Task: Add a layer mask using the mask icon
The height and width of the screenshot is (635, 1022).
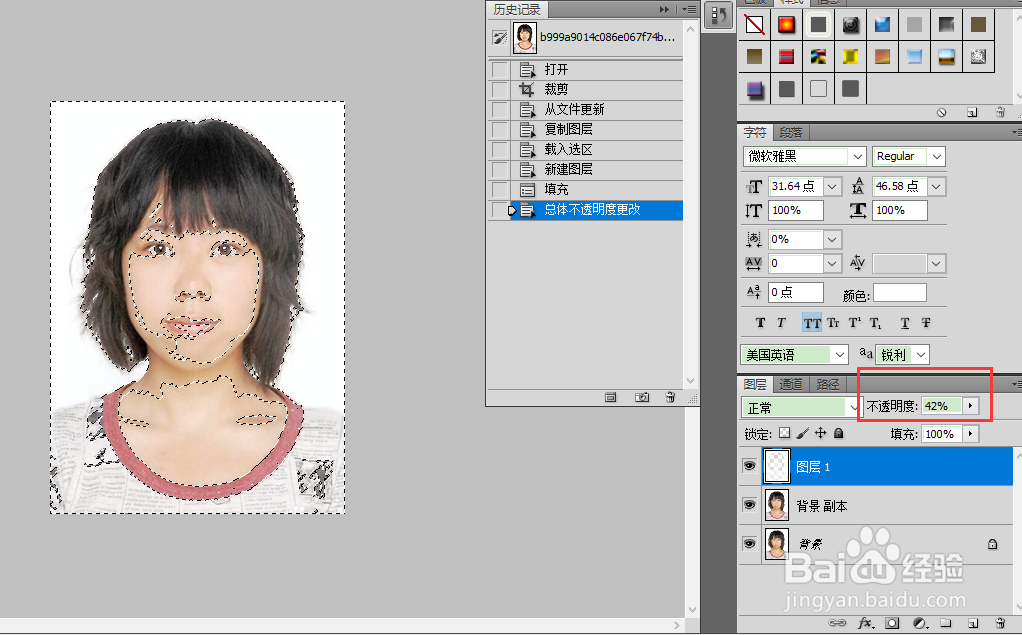Action: click(892, 623)
